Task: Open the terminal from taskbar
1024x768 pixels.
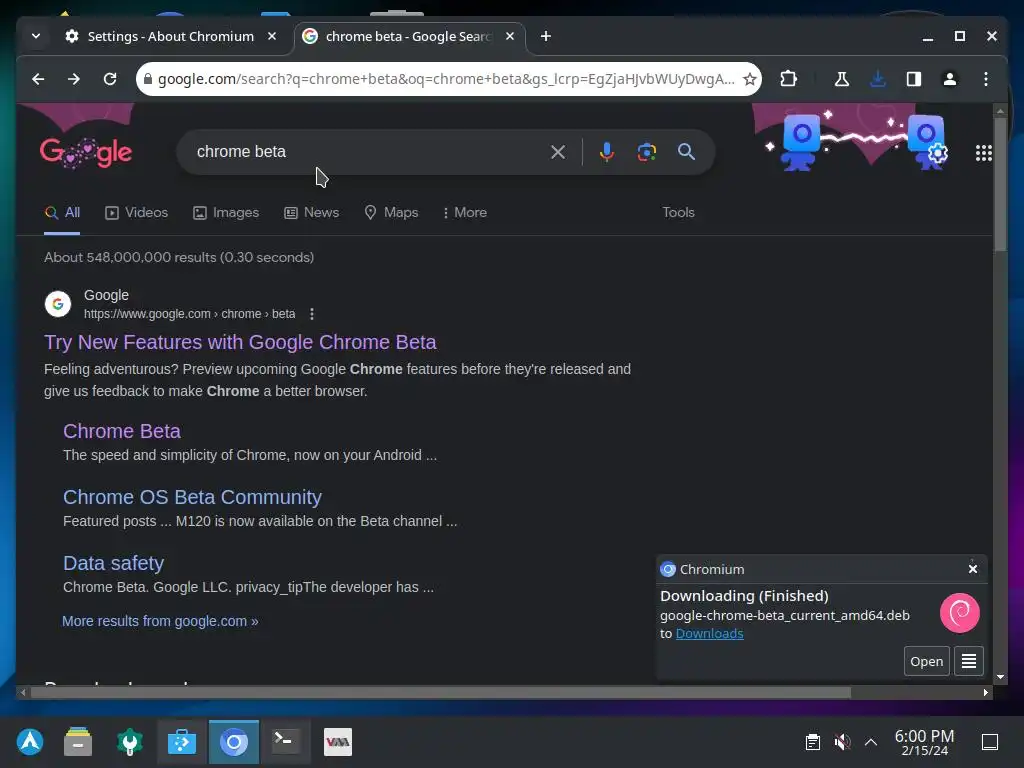Action: tap(285, 741)
